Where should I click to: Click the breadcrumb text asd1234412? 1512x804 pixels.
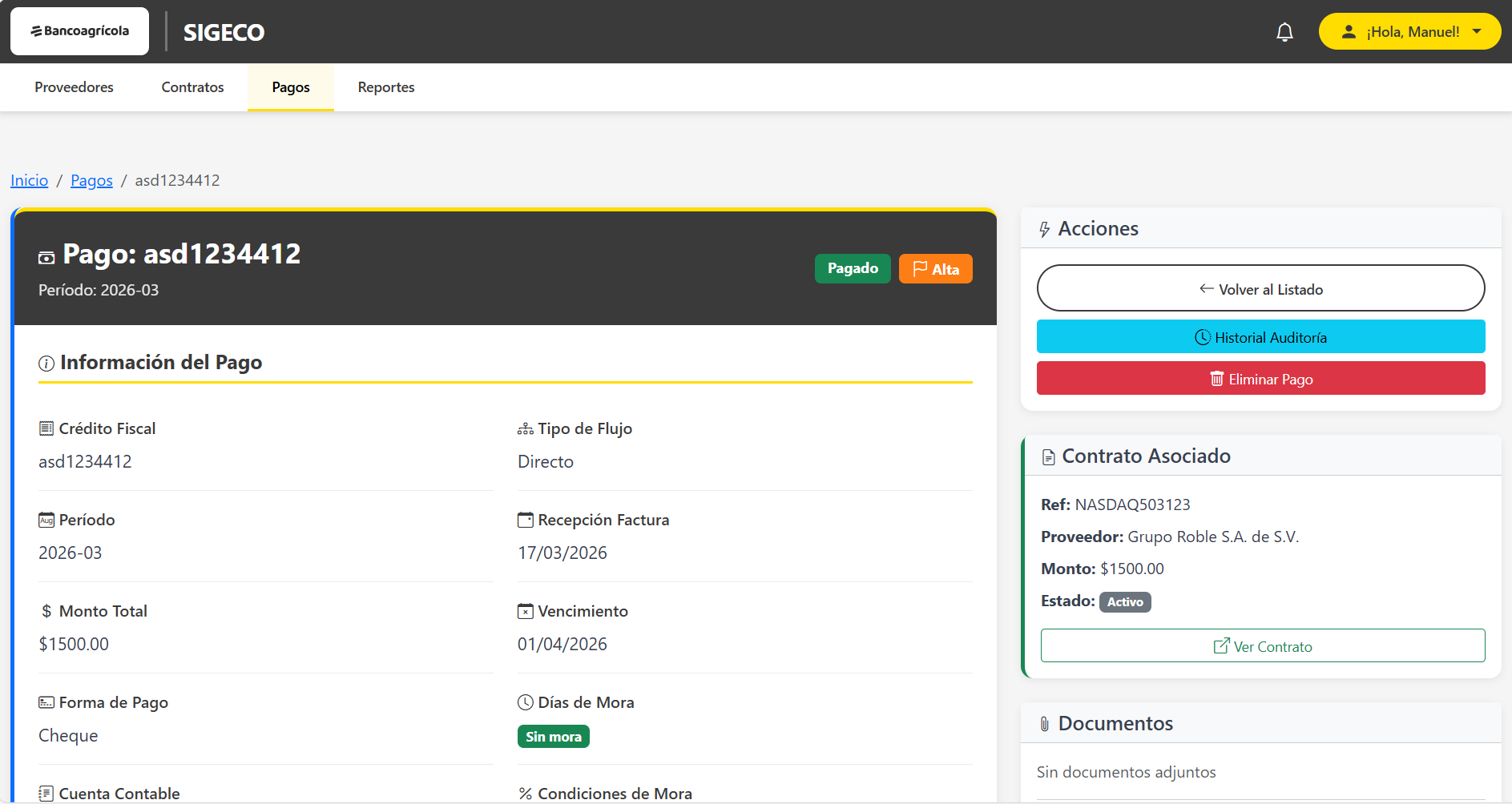177,180
